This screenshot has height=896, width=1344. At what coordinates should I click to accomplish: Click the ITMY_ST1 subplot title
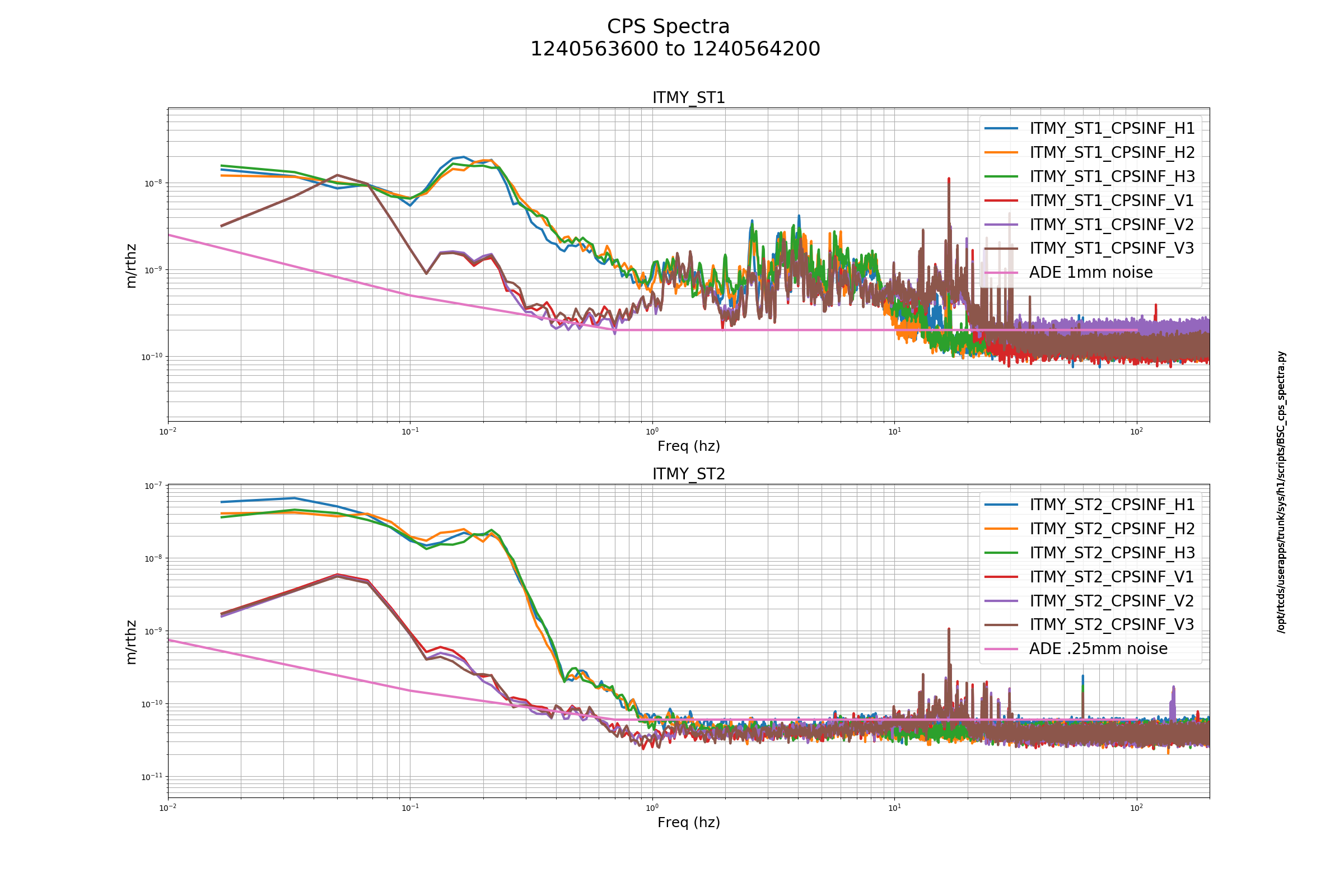coord(689,97)
